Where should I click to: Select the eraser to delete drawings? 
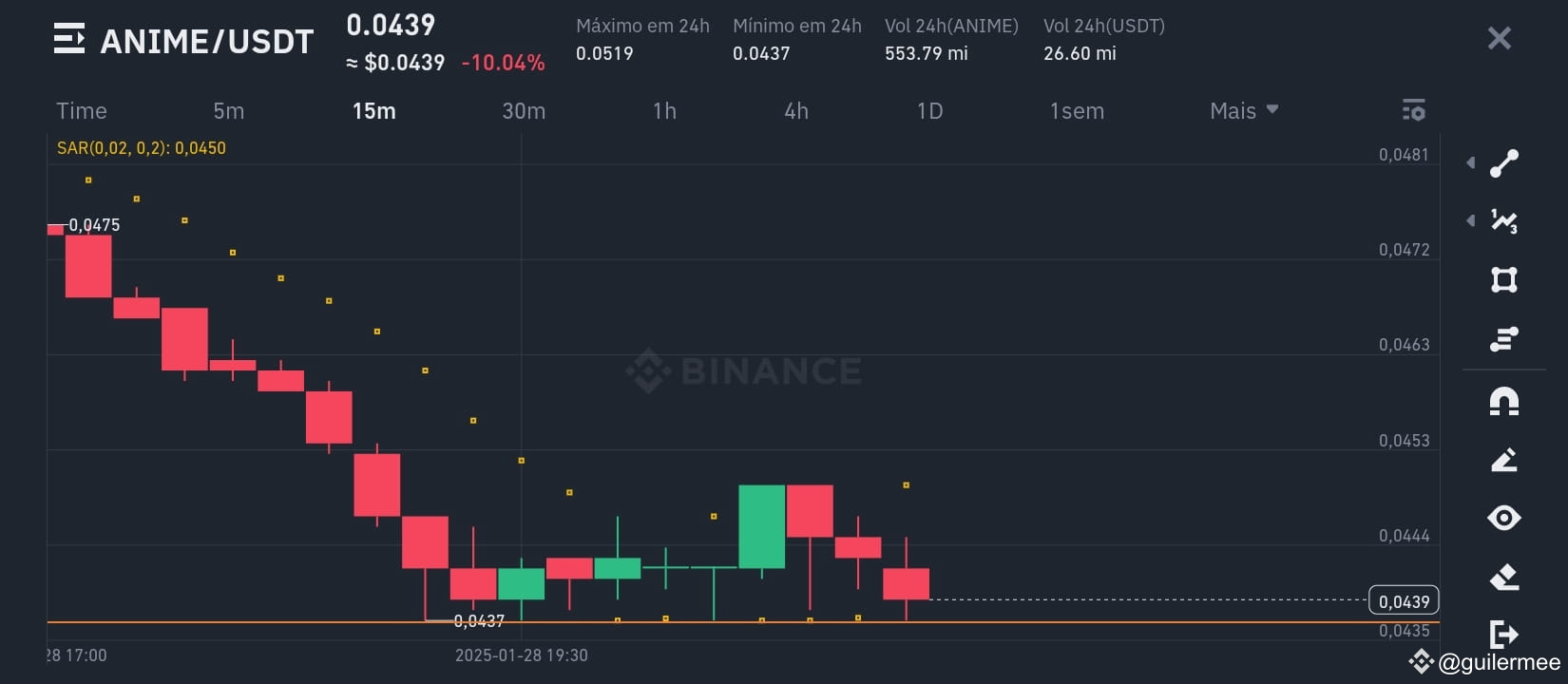point(1504,577)
